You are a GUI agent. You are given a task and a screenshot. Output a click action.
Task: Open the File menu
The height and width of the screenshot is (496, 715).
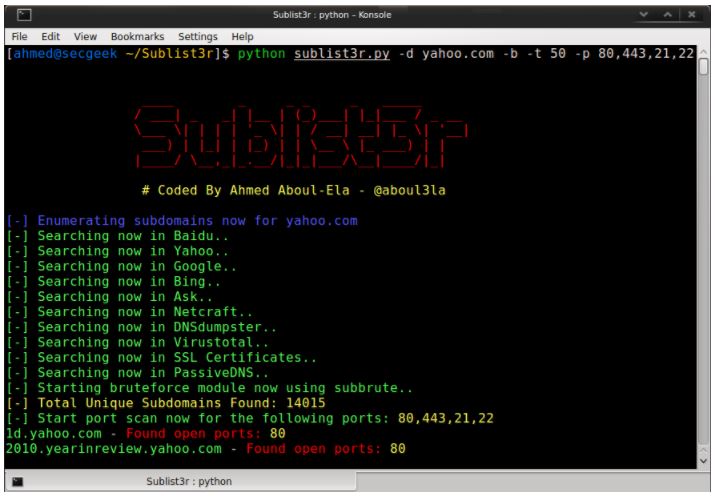pyautogui.click(x=19, y=36)
